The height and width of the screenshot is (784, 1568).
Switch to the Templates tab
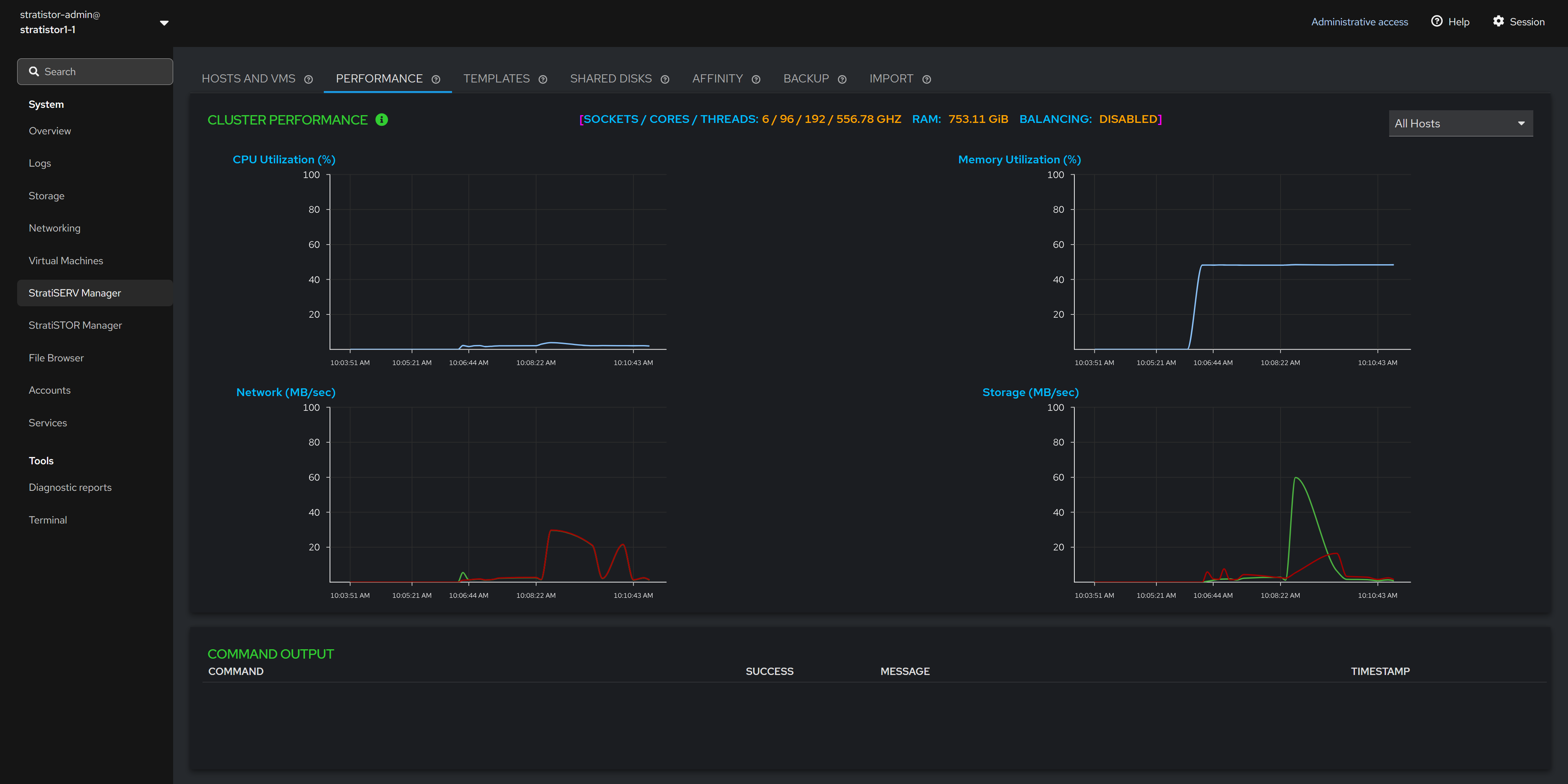(496, 79)
